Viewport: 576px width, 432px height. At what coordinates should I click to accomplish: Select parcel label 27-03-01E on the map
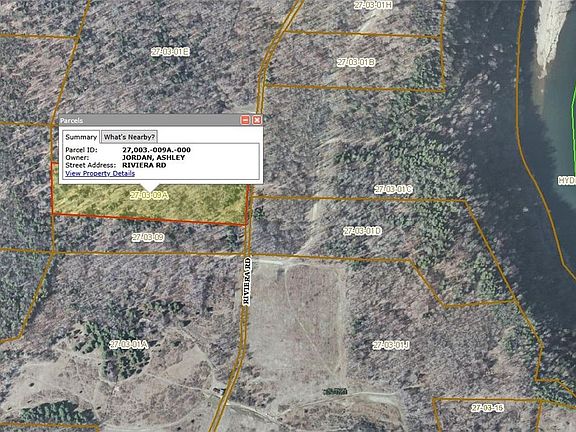pyautogui.click(x=170, y=52)
